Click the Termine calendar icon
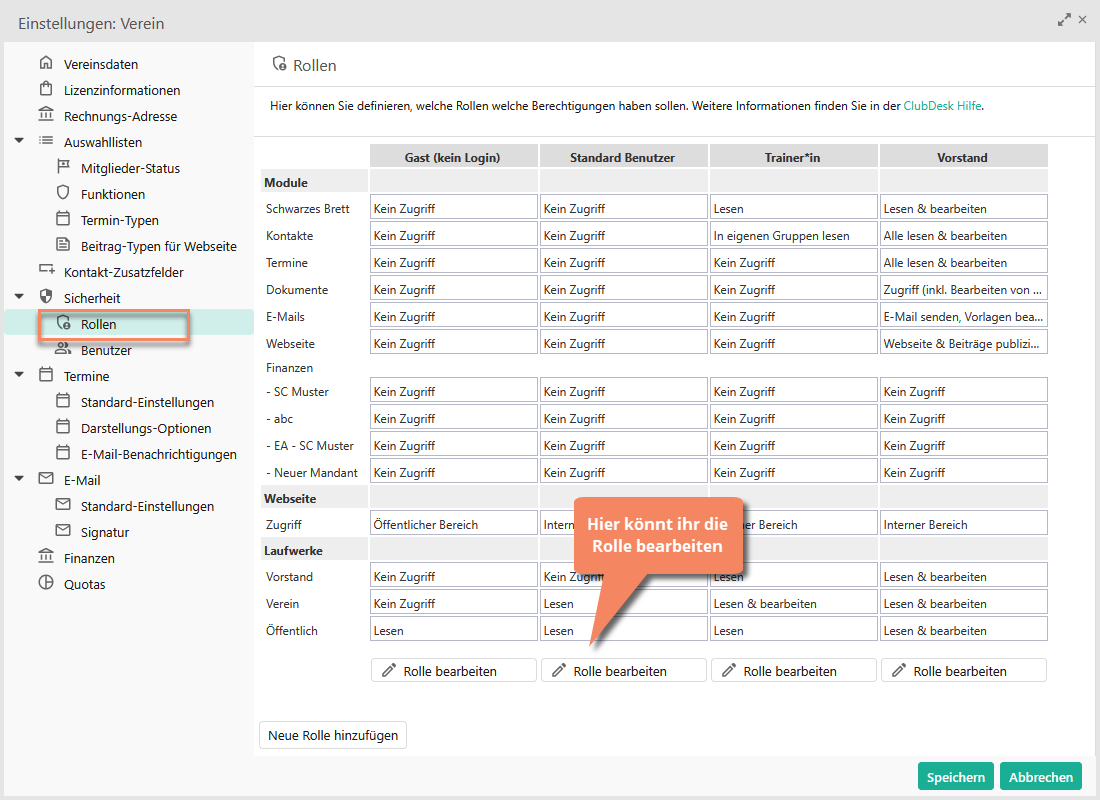This screenshot has width=1100, height=800. [46, 375]
